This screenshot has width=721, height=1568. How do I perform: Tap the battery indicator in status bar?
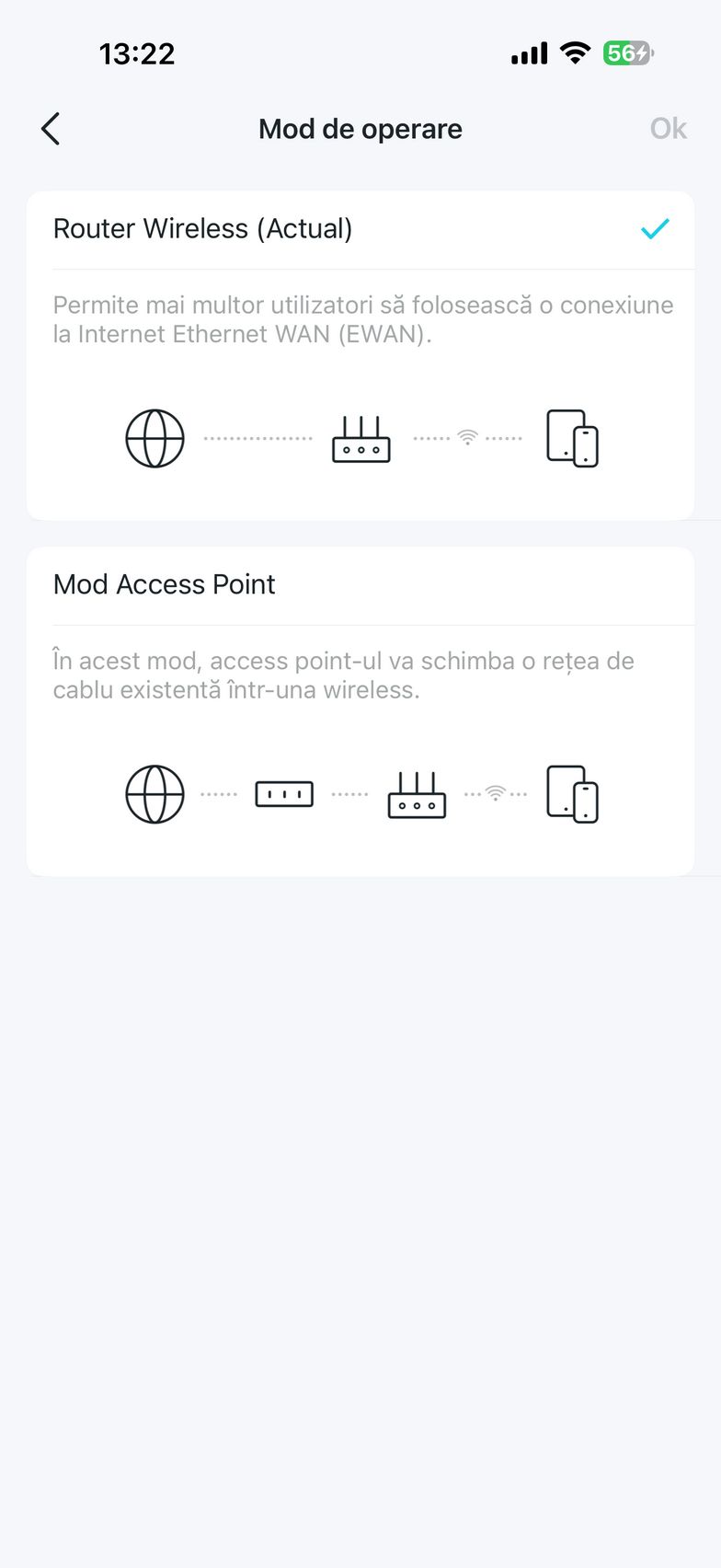[x=627, y=53]
